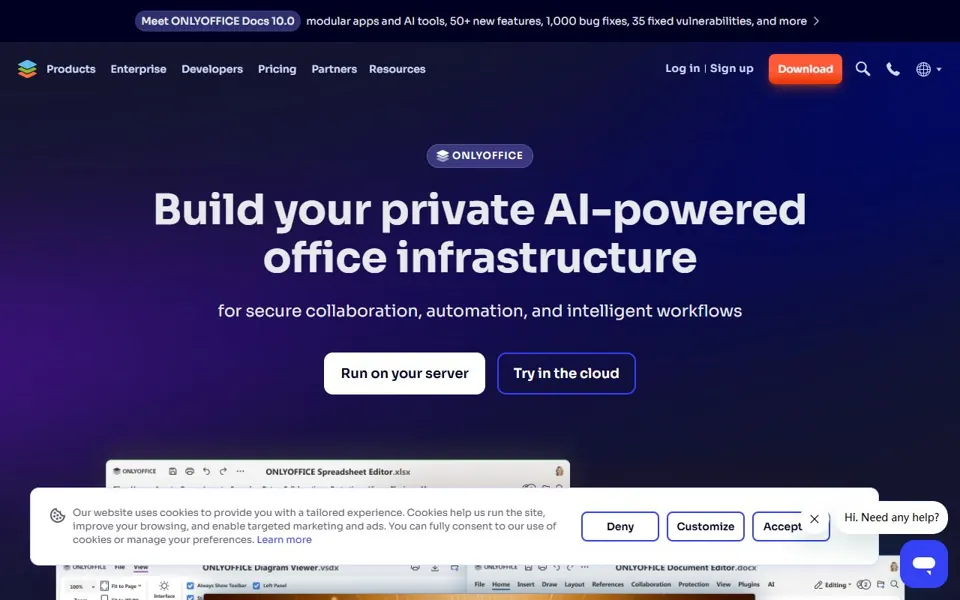Click the three-dots menu in Spreadsheet Editor preview
The image size is (960, 600).
click(x=240, y=471)
